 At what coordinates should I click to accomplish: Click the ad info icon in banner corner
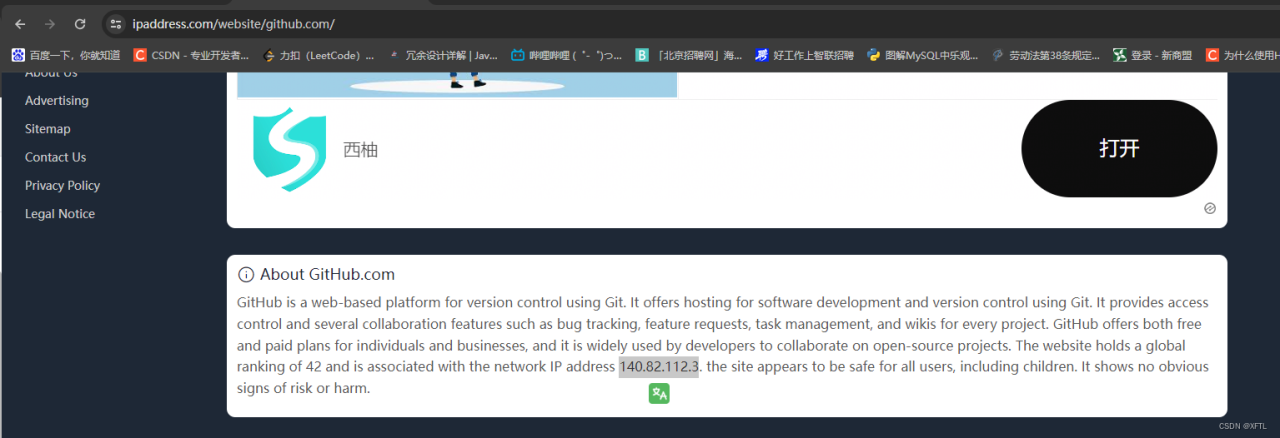point(1210,208)
